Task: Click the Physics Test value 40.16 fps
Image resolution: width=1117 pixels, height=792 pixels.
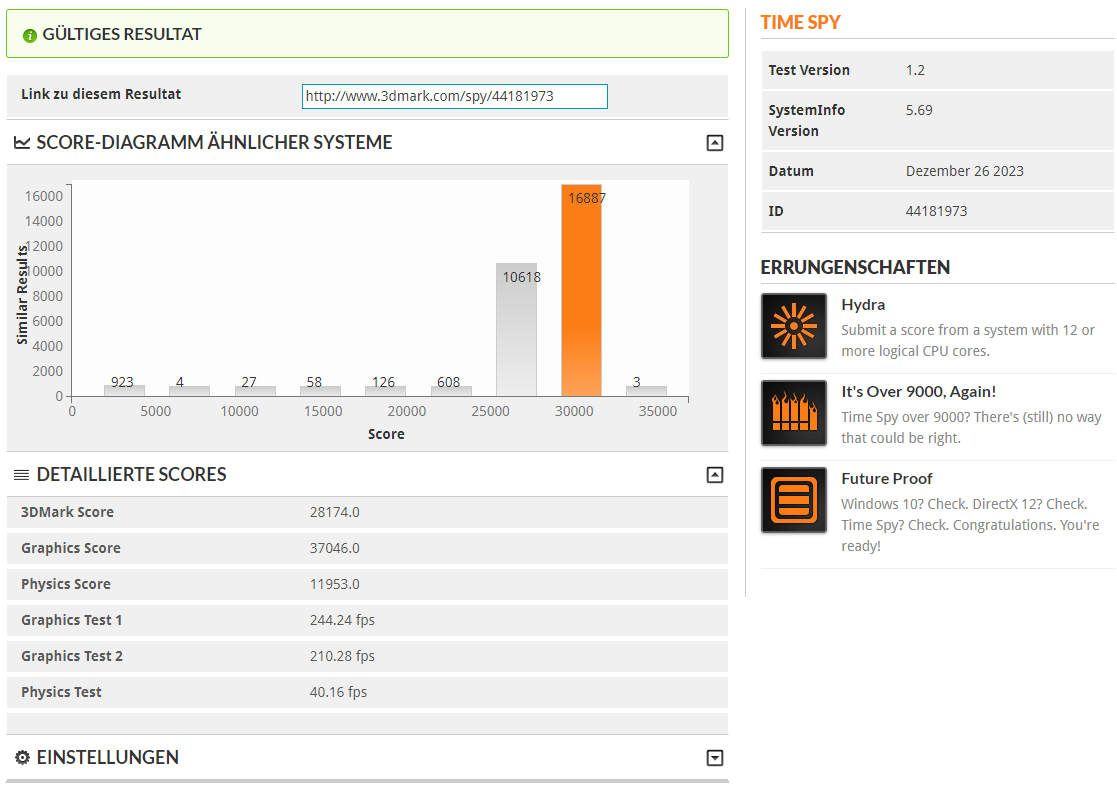Action: point(338,692)
